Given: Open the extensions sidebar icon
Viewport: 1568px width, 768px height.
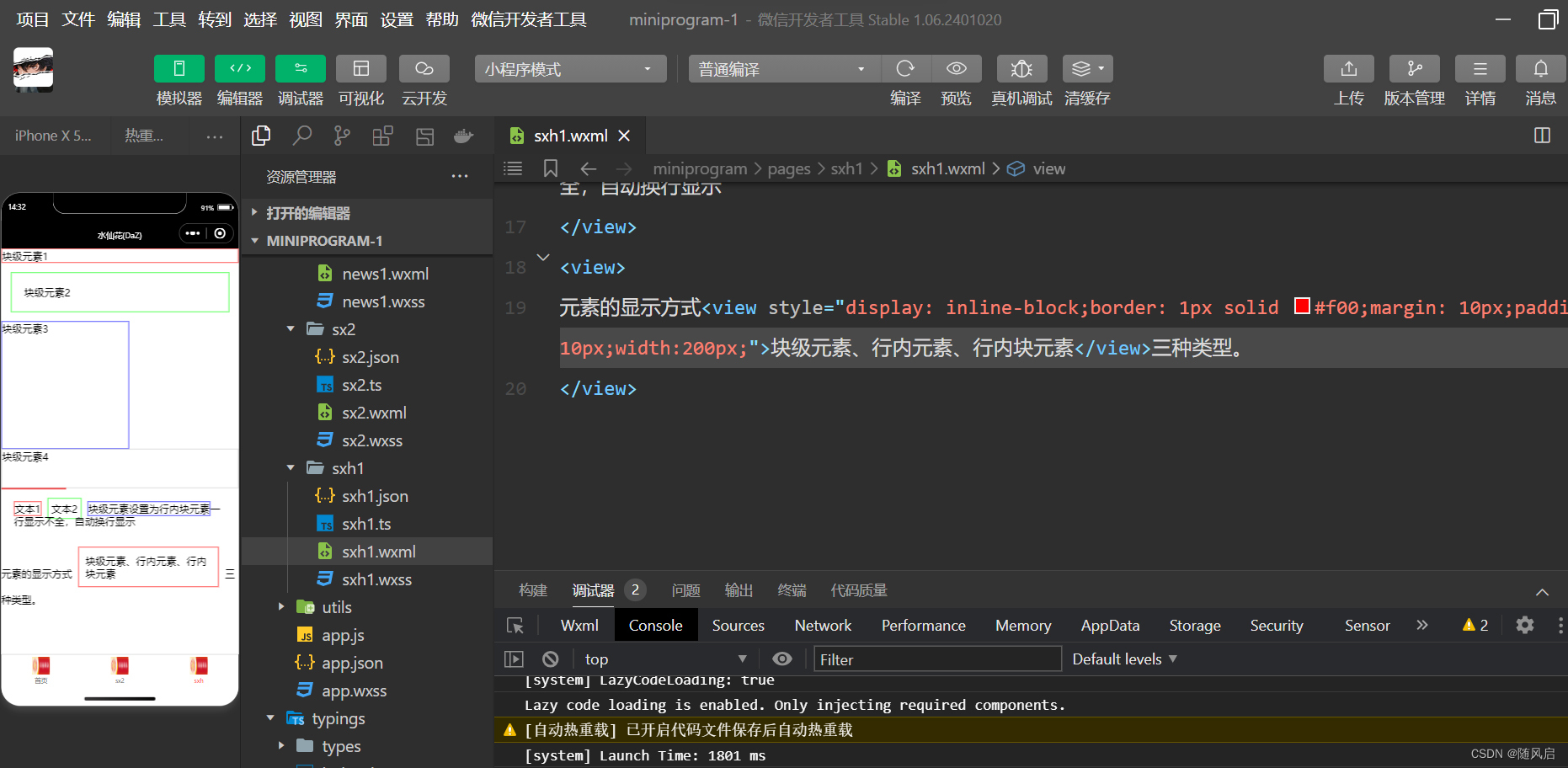Looking at the screenshot, I should point(383,136).
